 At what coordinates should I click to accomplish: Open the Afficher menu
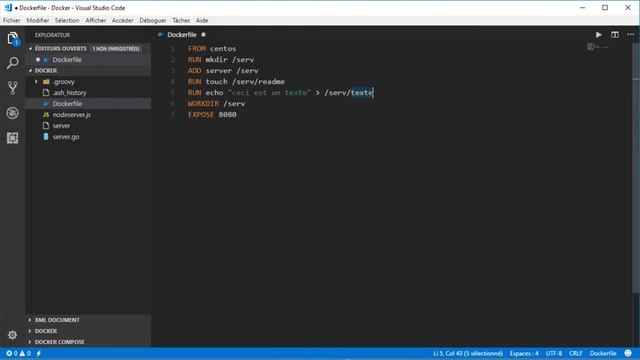click(96, 20)
